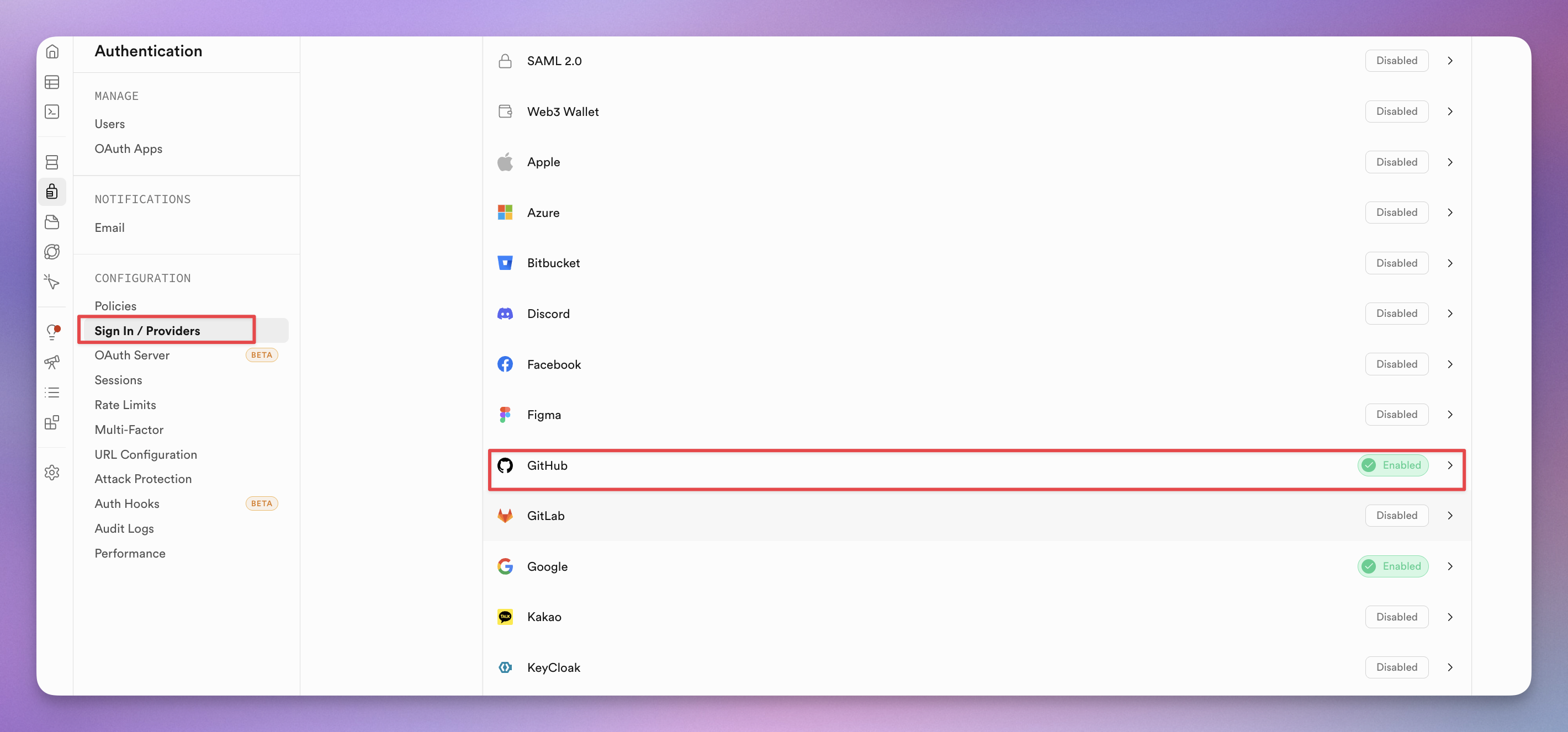Click the Disabled badge for Apple
The image size is (1568, 732).
(1396, 162)
